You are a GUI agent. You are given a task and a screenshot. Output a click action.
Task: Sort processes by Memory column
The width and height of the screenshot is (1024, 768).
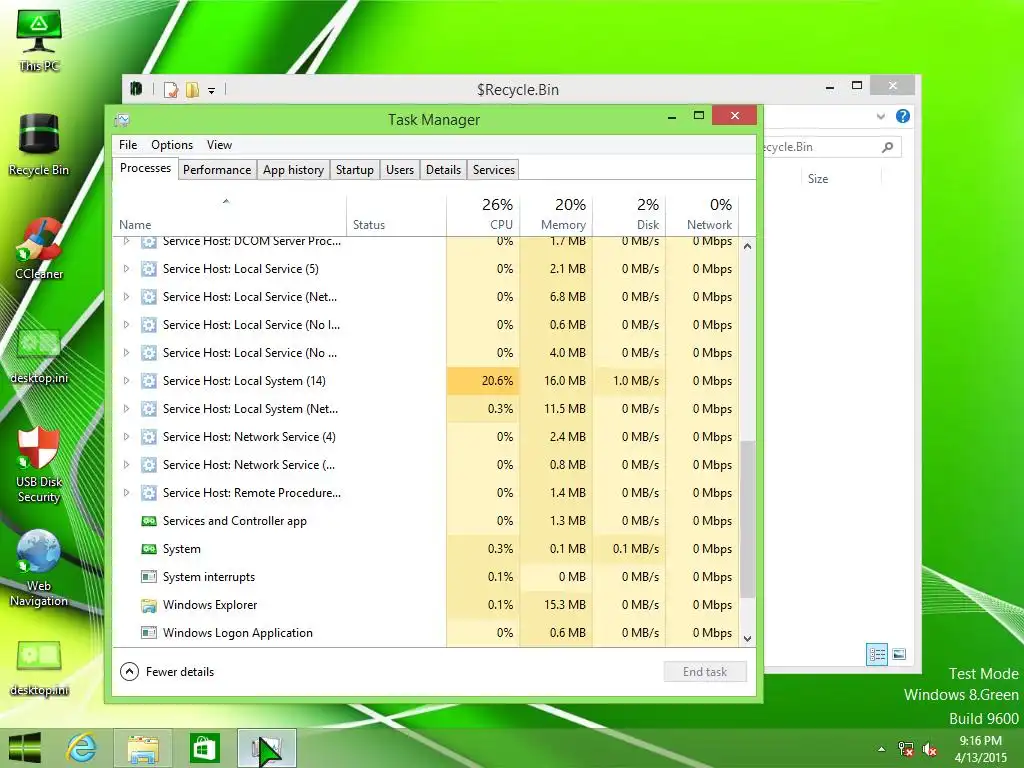pos(556,215)
